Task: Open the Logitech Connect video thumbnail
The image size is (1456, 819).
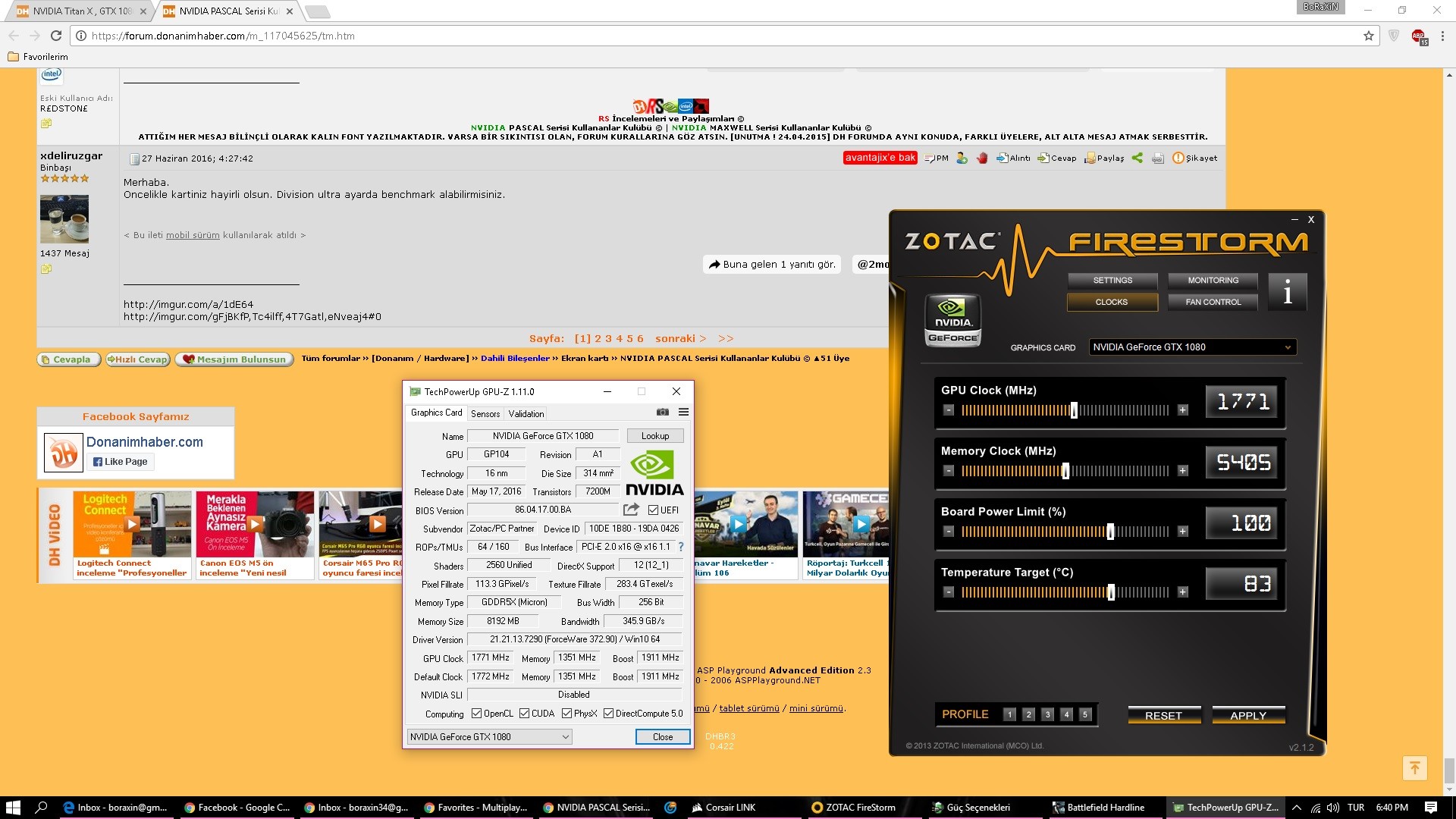Action: pos(132,524)
